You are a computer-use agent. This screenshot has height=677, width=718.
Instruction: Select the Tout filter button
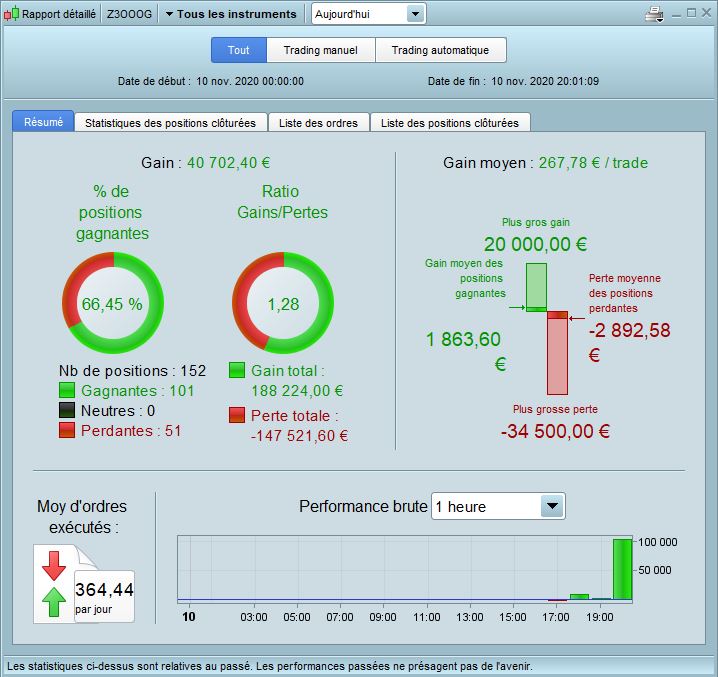coord(239,50)
